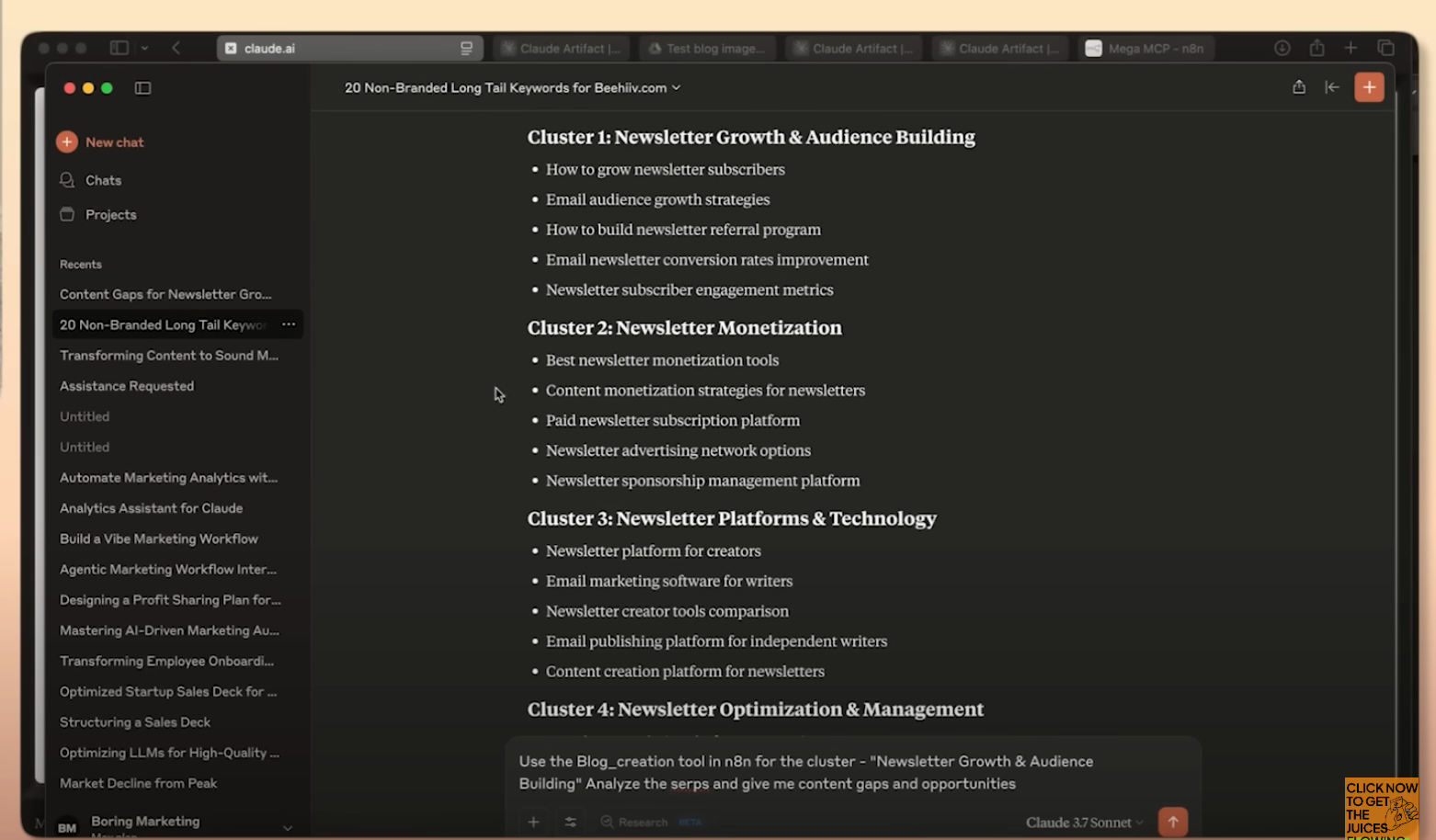The width and height of the screenshot is (1436, 840).
Task: Open browser downloads icon
Action: point(1282,48)
